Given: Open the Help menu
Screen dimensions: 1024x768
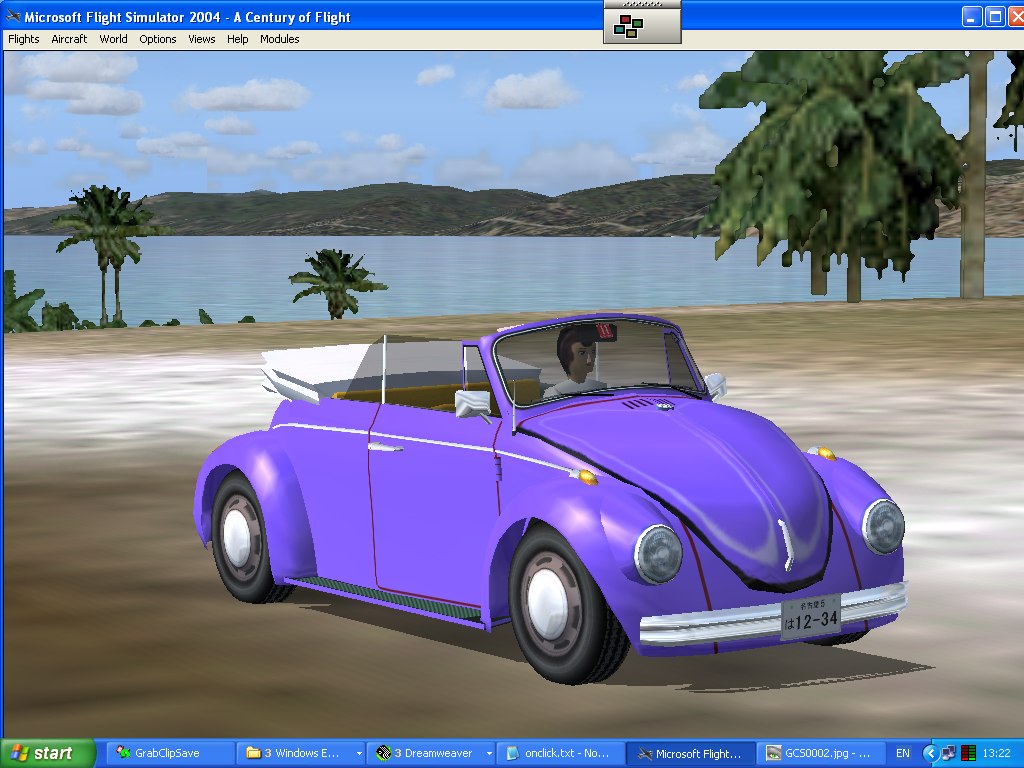Looking at the screenshot, I should pos(238,39).
